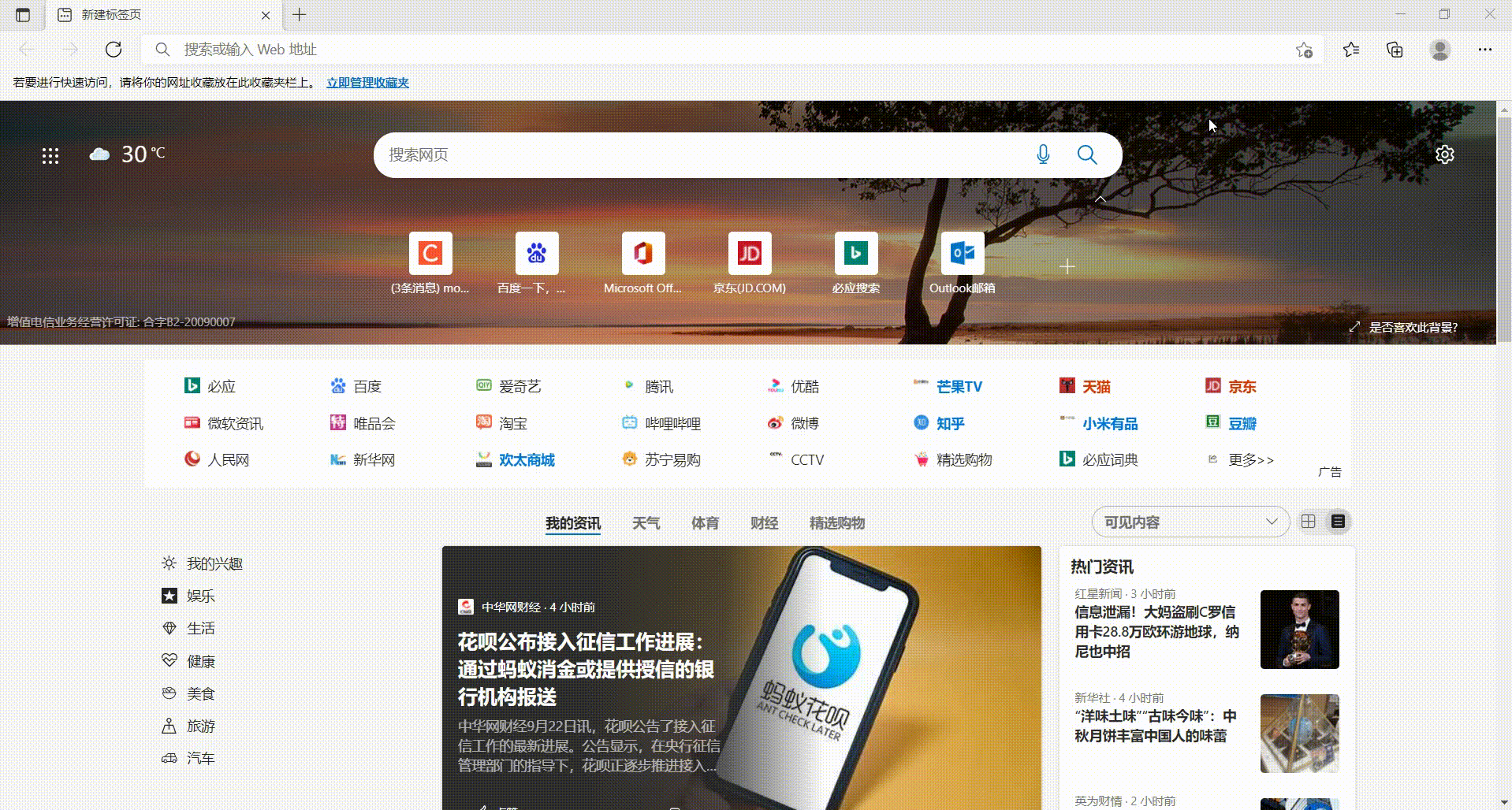Open the 微博 site link
The height and width of the screenshot is (810, 1512).
pos(793,423)
